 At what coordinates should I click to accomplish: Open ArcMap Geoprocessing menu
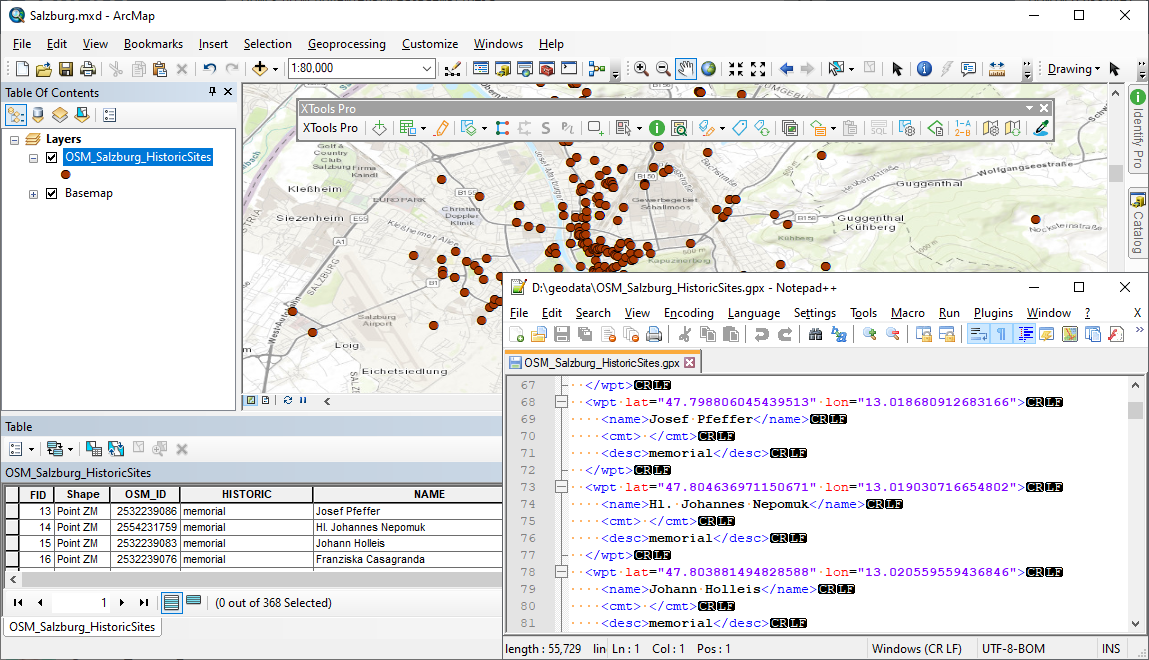[347, 44]
